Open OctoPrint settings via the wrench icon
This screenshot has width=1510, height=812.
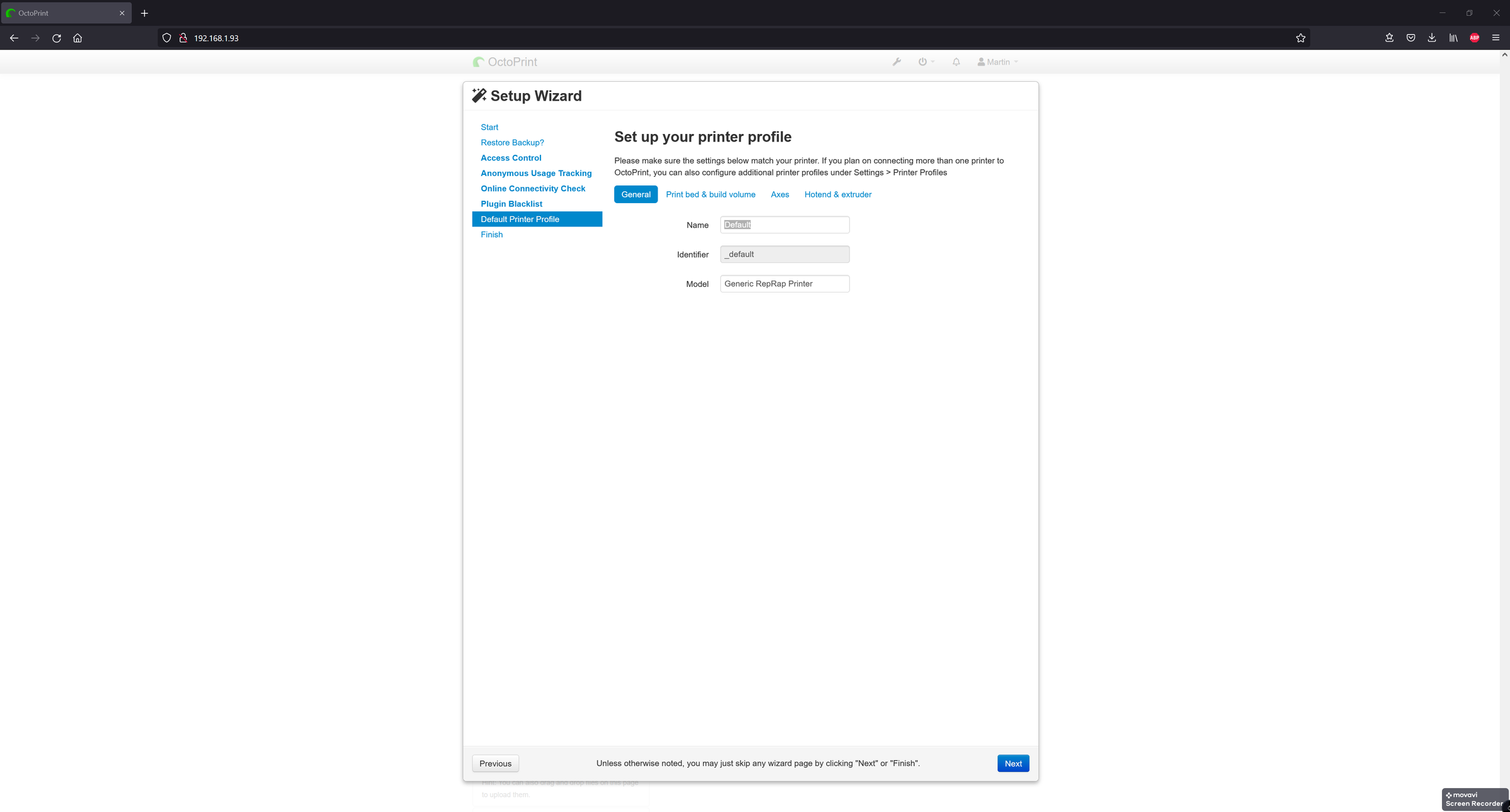click(896, 62)
